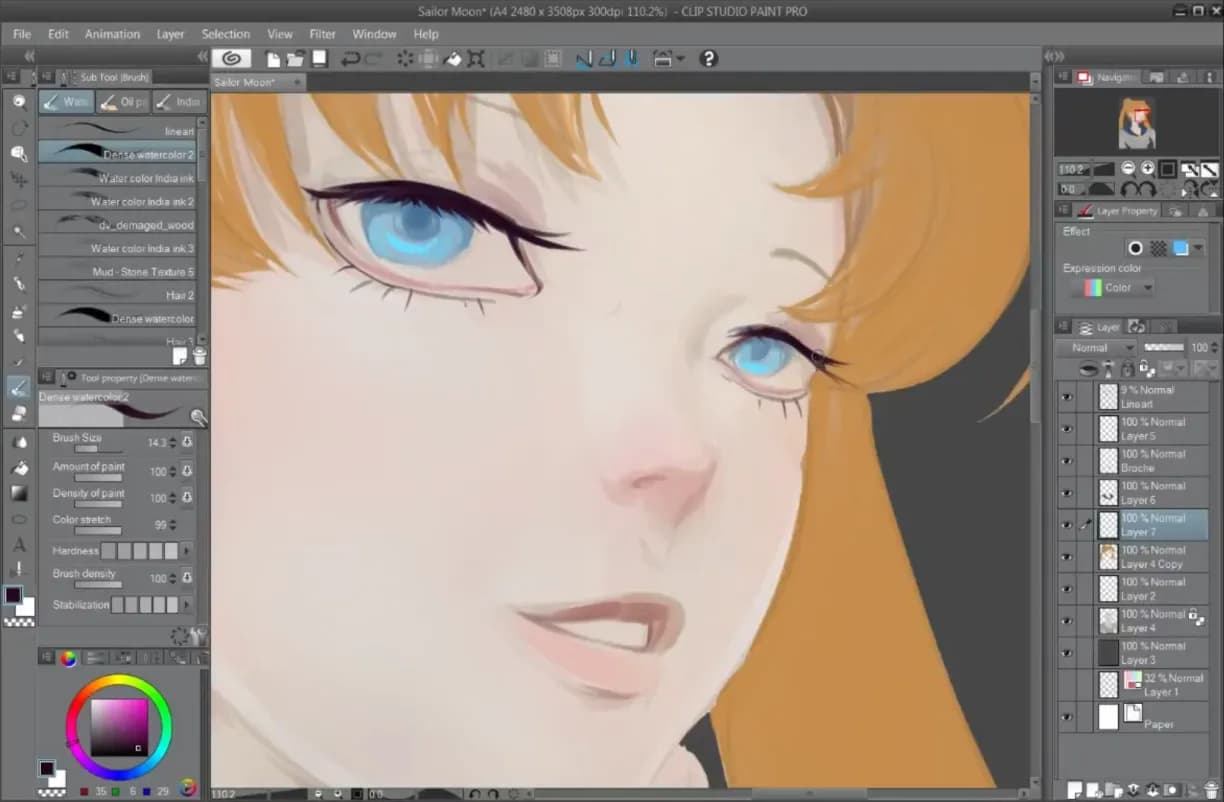The height and width of the screenshot is (802, 1224).
Task: Fill with bucket from command bar
Action: click(x=453, y=59)
